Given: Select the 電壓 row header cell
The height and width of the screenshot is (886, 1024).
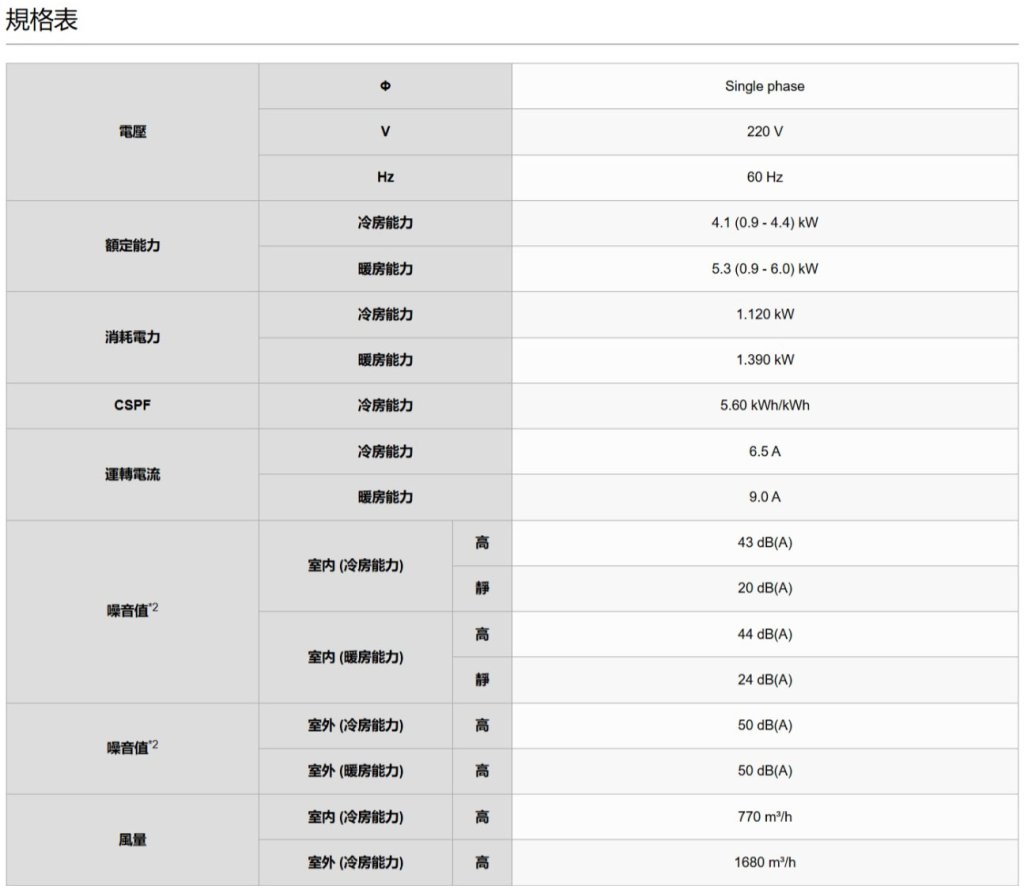Looking at the screenshot, I should (132, 132).
